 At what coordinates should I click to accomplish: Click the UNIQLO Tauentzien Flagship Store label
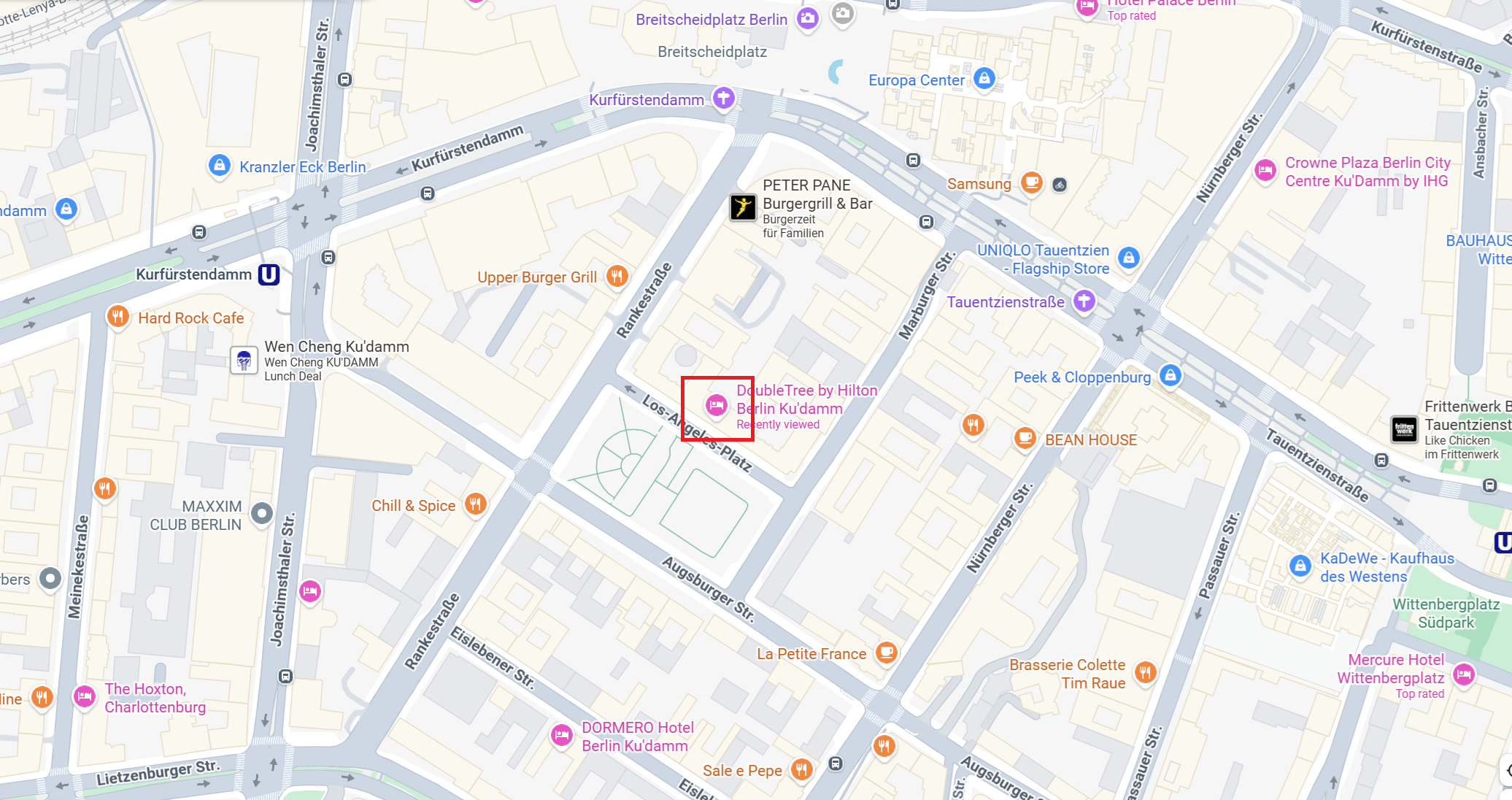pyautogui.click(x=1043, y=259)
